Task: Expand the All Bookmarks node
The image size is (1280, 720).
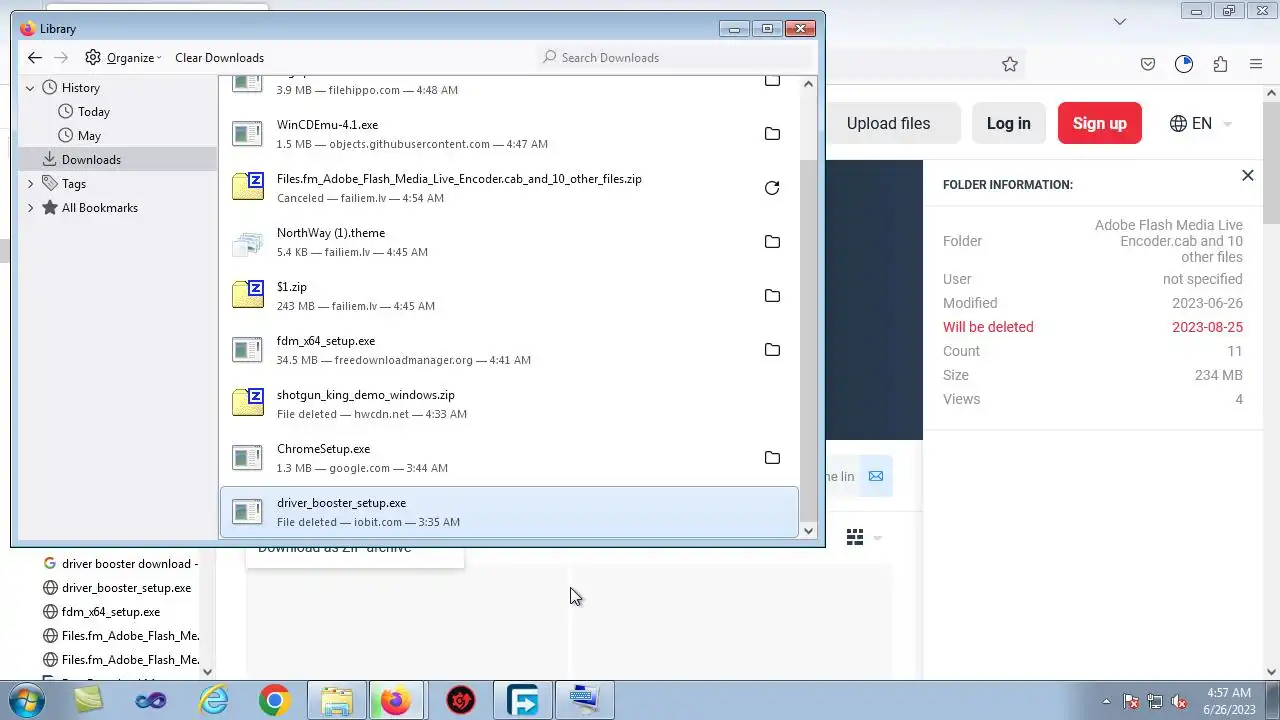Action: pos(30,208)
